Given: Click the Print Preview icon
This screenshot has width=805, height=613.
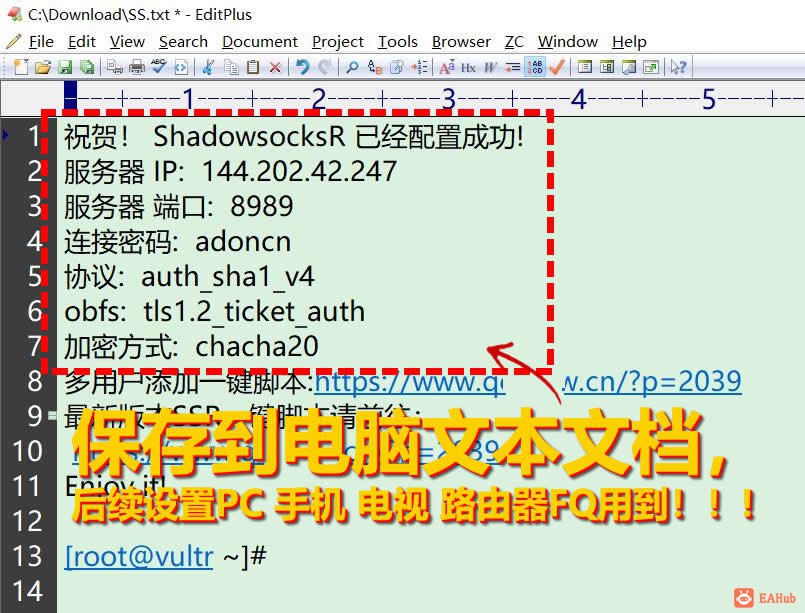Looking at the screenshot, I should click(114, 67).
